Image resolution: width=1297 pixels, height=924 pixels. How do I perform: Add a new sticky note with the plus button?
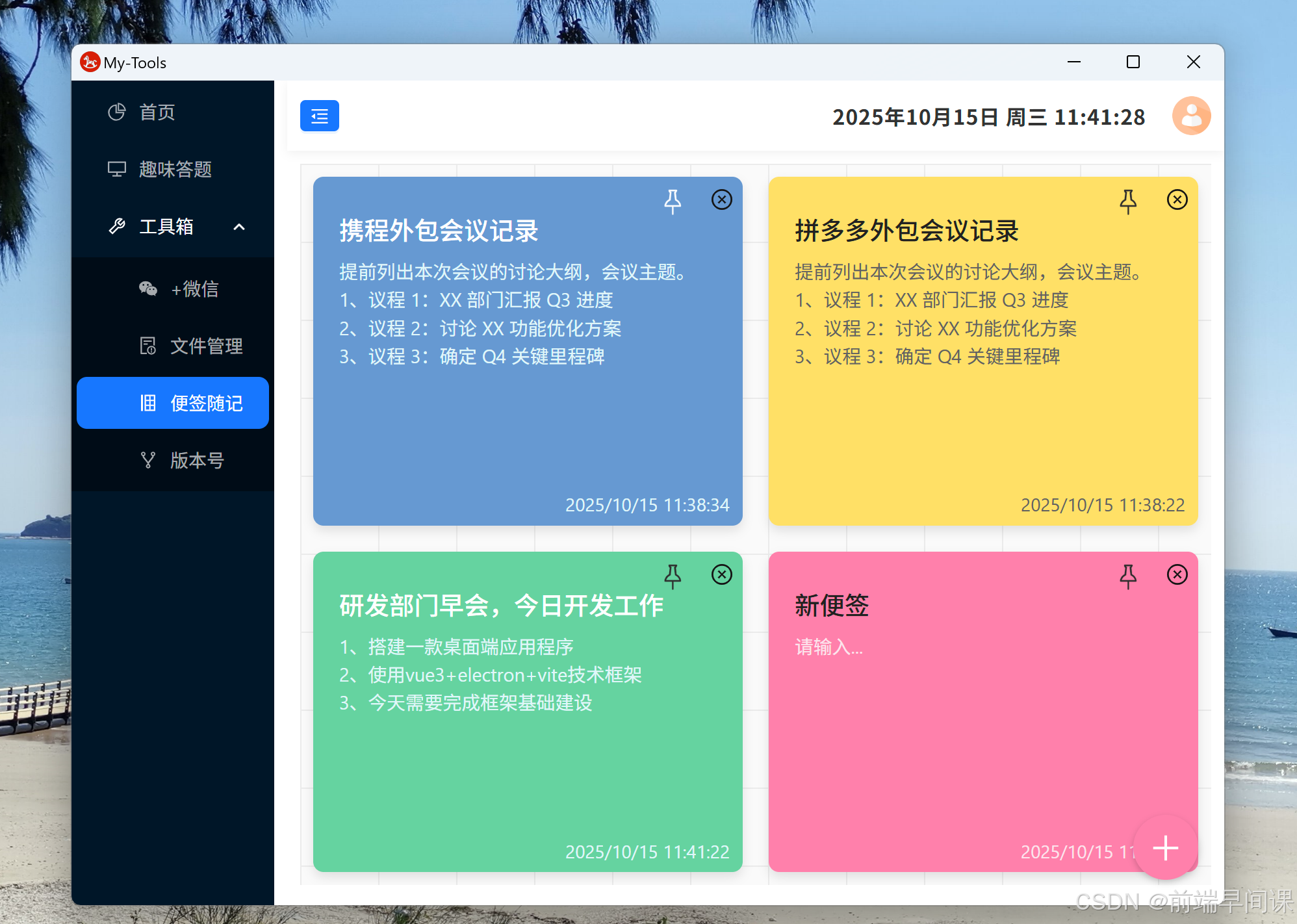point(1165,848)
